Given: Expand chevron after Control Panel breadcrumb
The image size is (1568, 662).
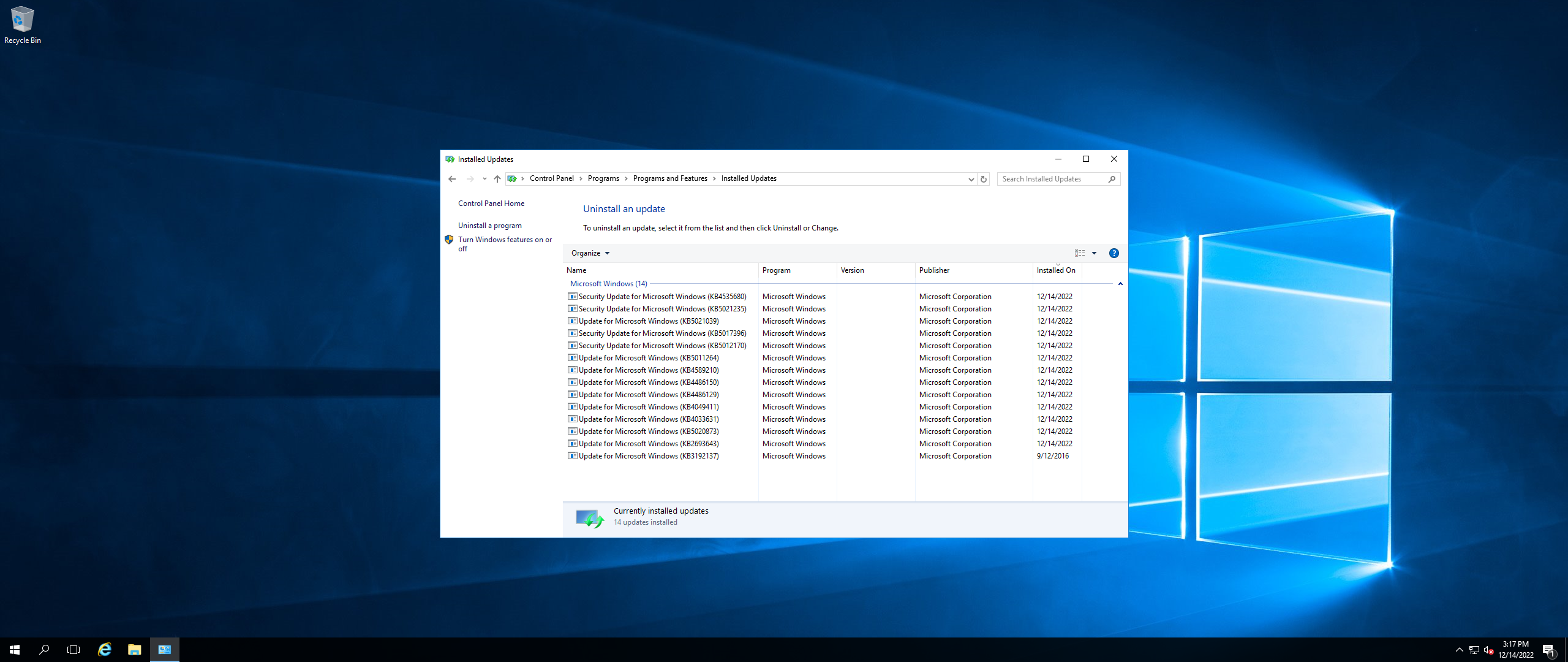Looking at the screenshot, I should point(581,178).
